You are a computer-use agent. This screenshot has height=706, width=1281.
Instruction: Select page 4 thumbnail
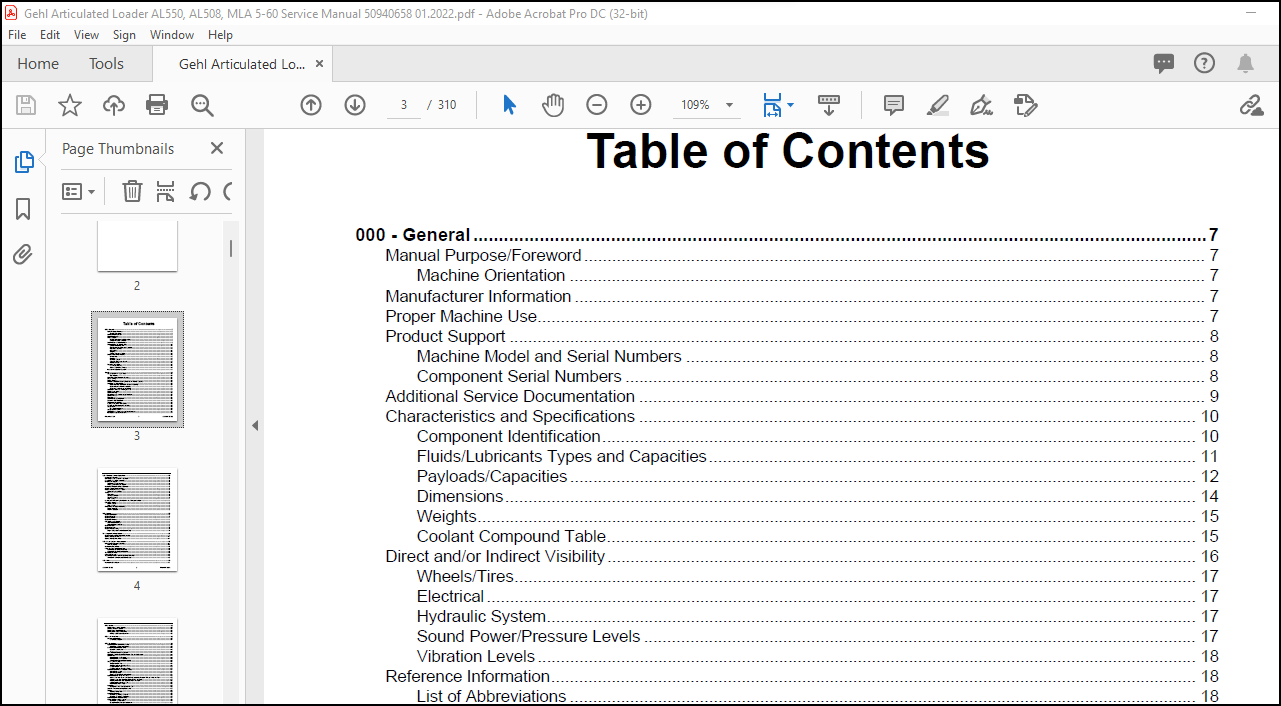pos(137,520)
